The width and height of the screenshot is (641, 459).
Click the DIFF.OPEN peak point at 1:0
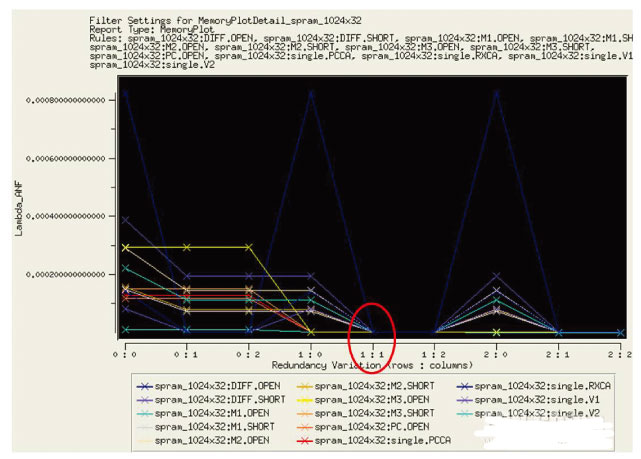click(311, 93)
